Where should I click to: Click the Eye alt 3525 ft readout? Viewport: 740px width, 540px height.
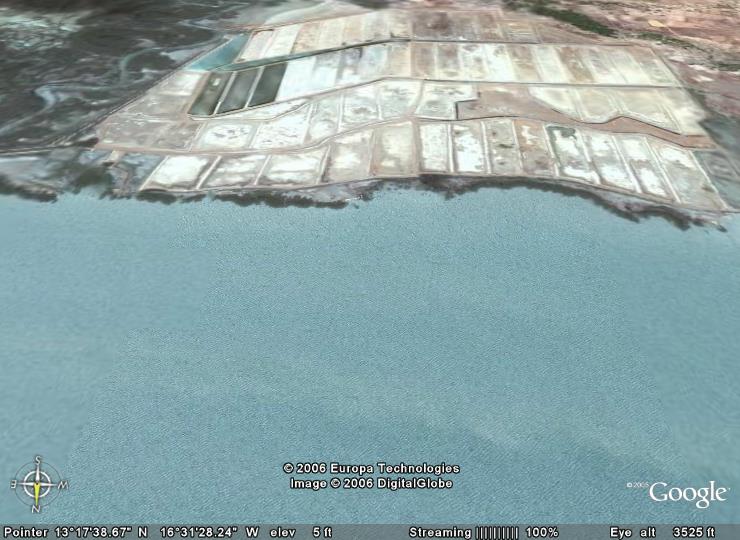click(662, 532)
